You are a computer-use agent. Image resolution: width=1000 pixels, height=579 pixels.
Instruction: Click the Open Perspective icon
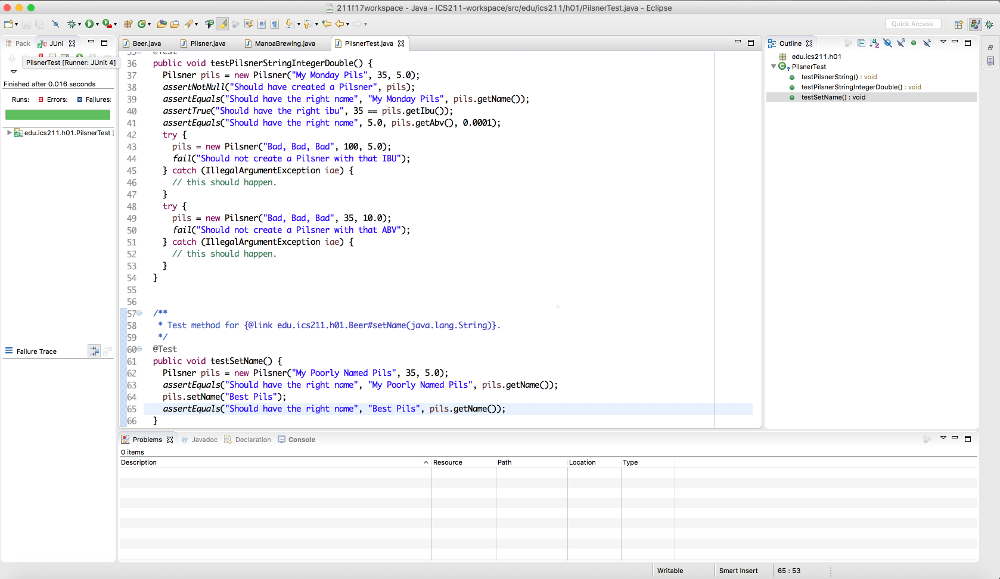pyautogui.click(x=957, y=23)
